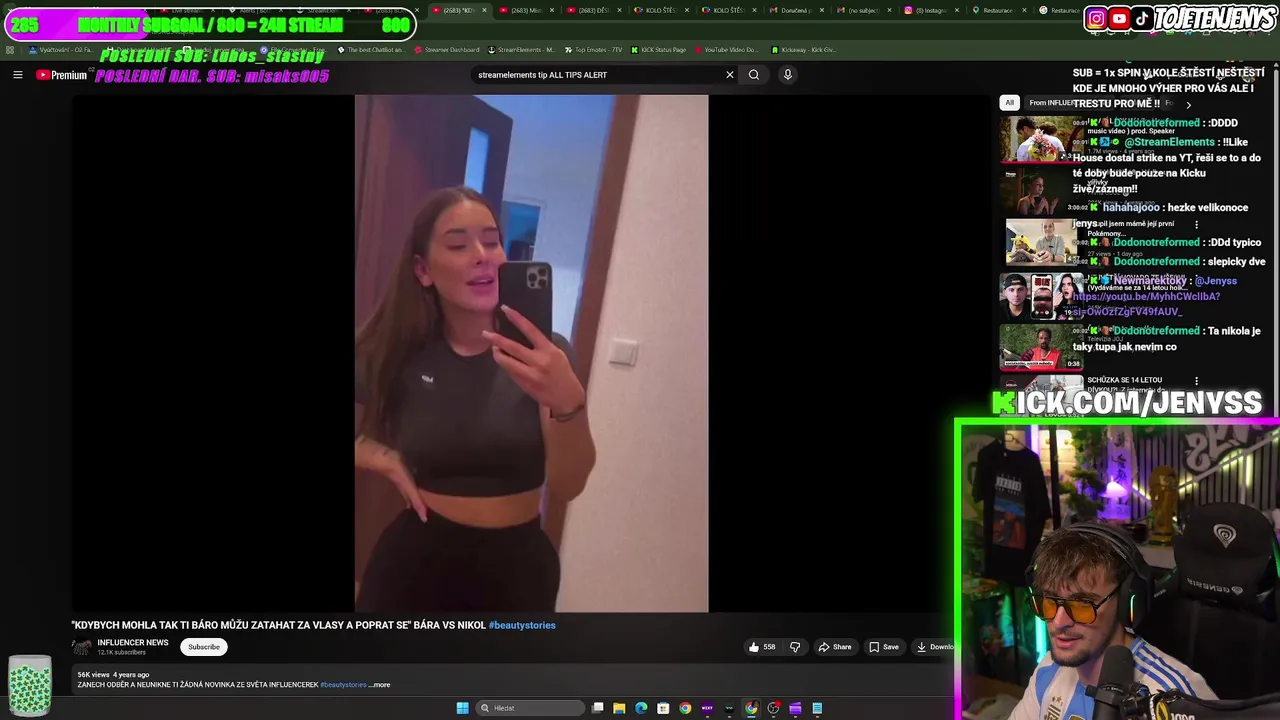The height and width of the screenshot is (720, 1280).
Task: Open the YouTube hamburger guide menu
Action: (17, 75)
